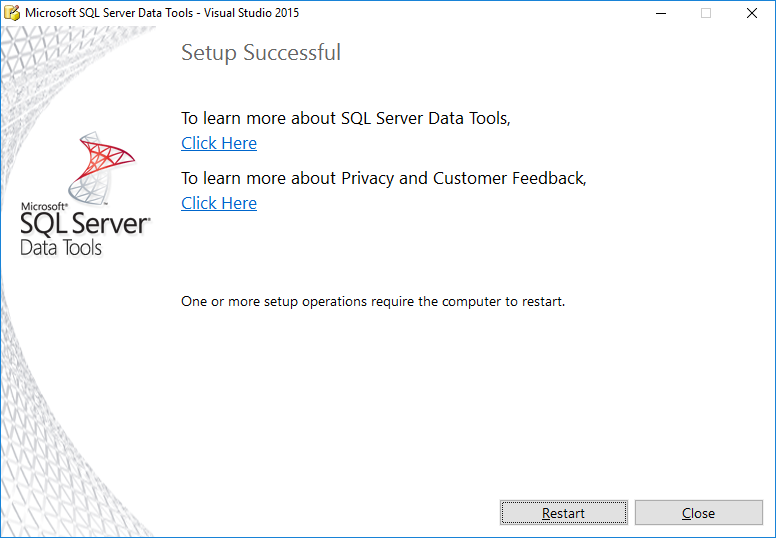Screen dimensions: 776x538
Task: Click the SQL Server wordmark
Action: click(x=85, y=223)
